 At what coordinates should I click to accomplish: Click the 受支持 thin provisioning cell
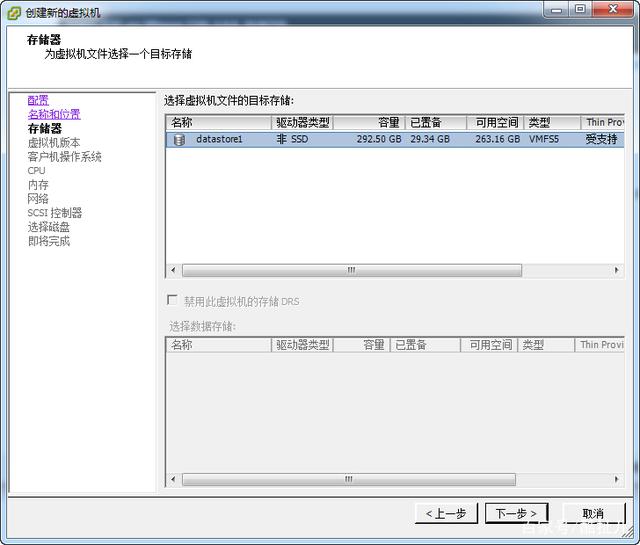point(601,139)
